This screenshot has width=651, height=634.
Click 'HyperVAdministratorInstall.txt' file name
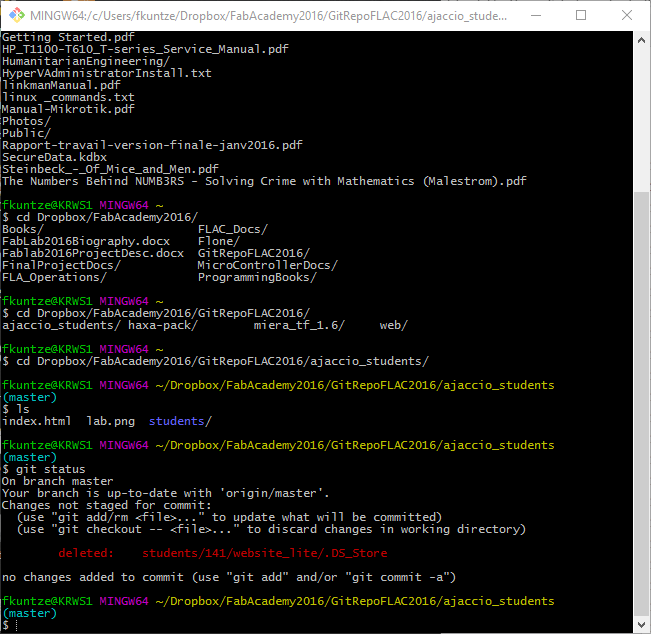click(107, 73)
